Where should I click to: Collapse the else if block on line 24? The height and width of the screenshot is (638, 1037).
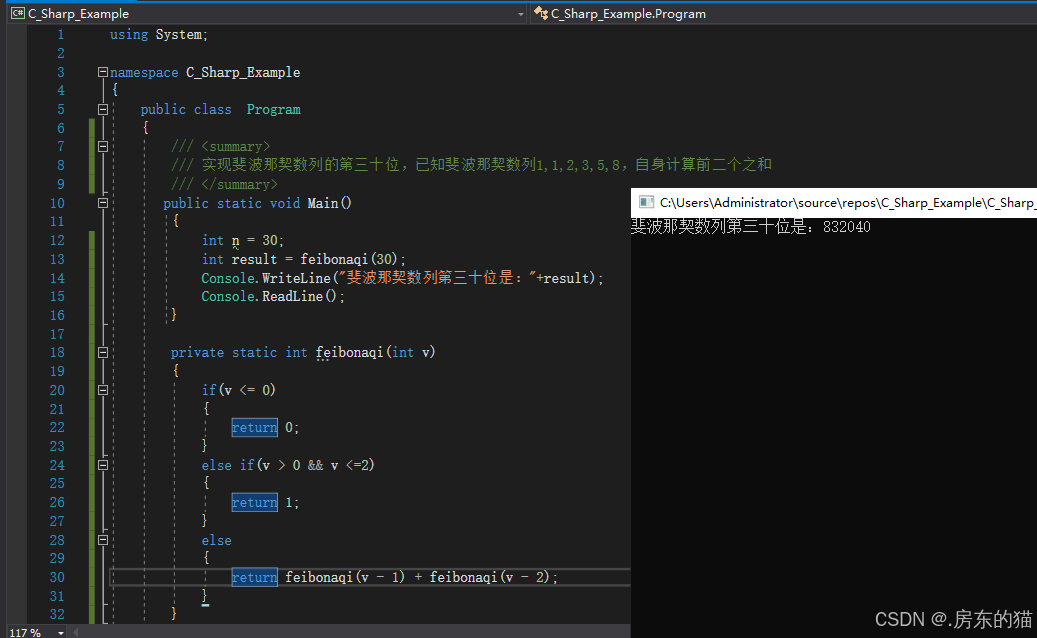103,465
